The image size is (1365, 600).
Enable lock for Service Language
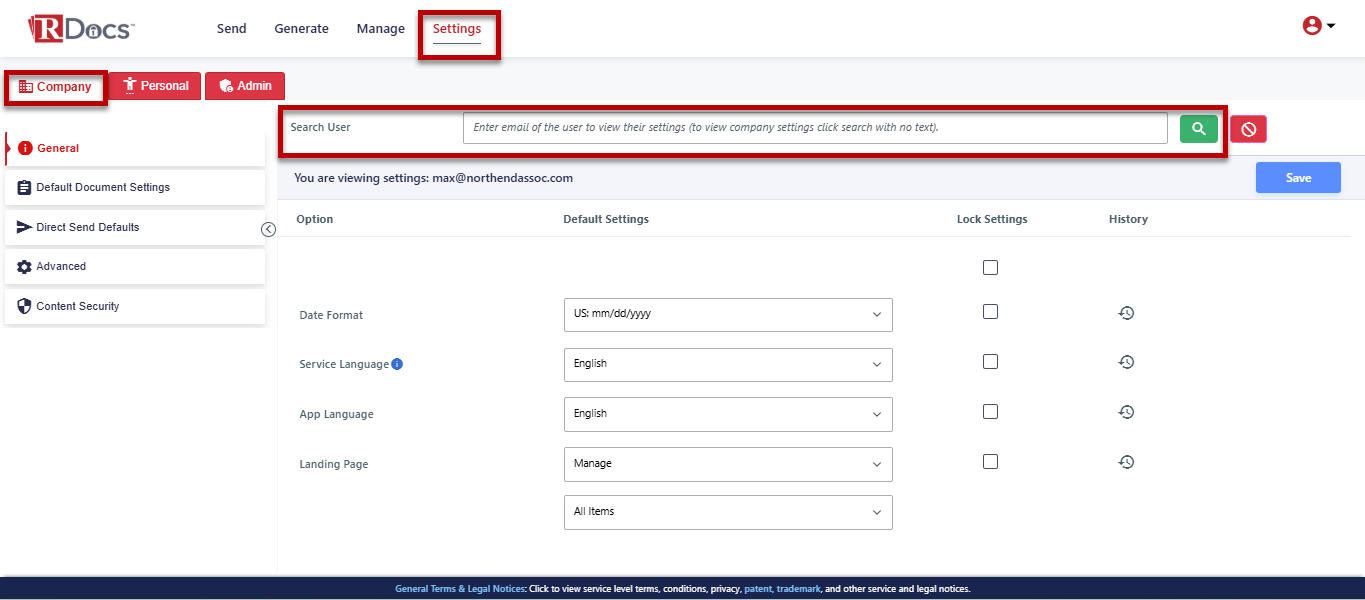click(990, 362)
